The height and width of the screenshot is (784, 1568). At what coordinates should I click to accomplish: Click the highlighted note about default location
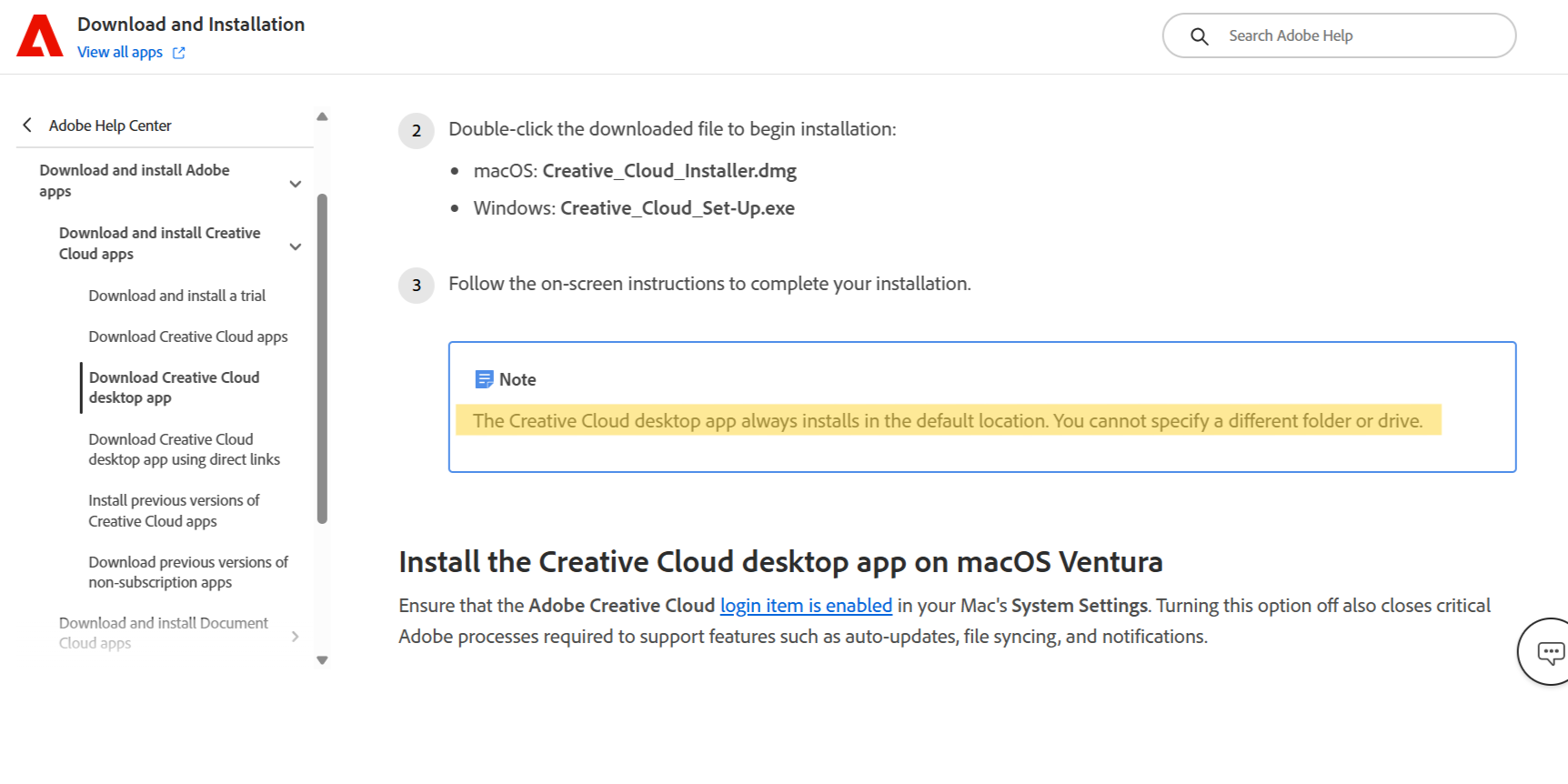pyautogui.click(x=948, y=421)
